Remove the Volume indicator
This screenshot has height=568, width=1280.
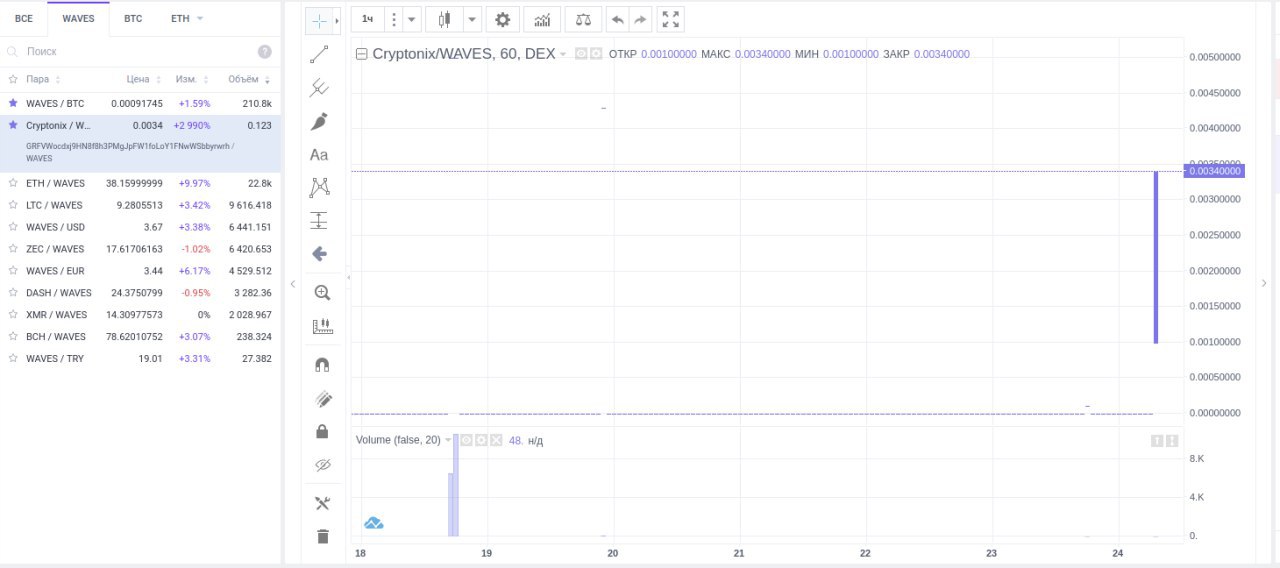point(496,440)
